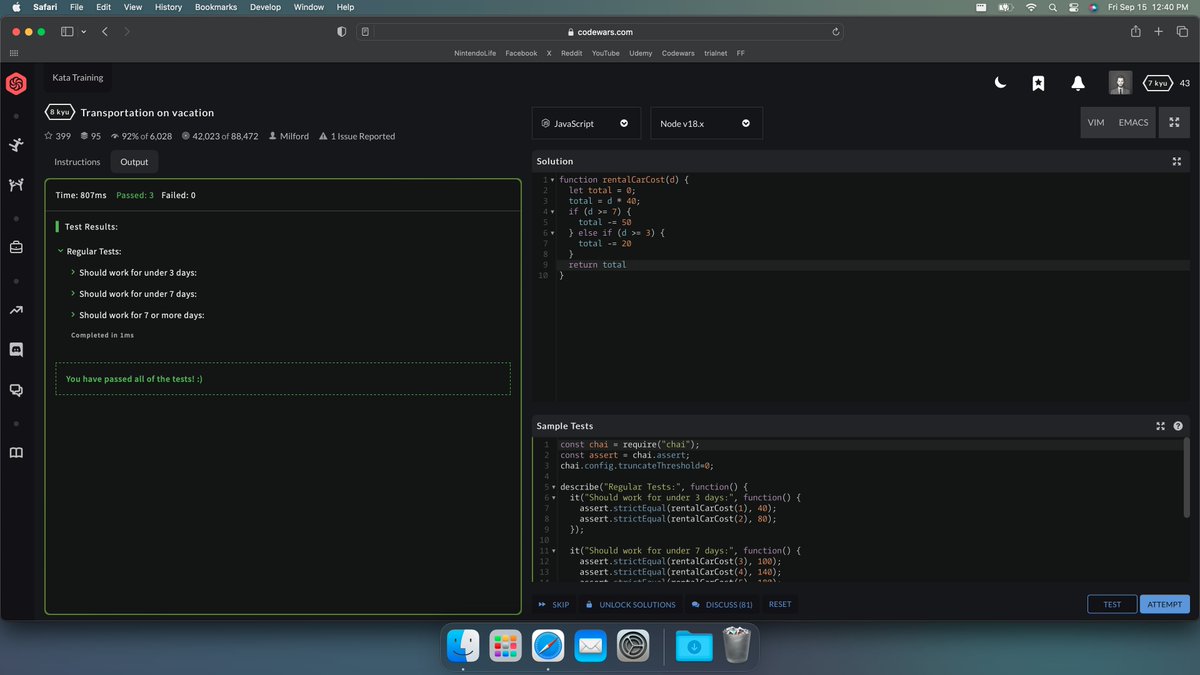The width and height of the screenshot is (1200, 675).
Task: Open Finder in the Dock
Action: [462, 646]
